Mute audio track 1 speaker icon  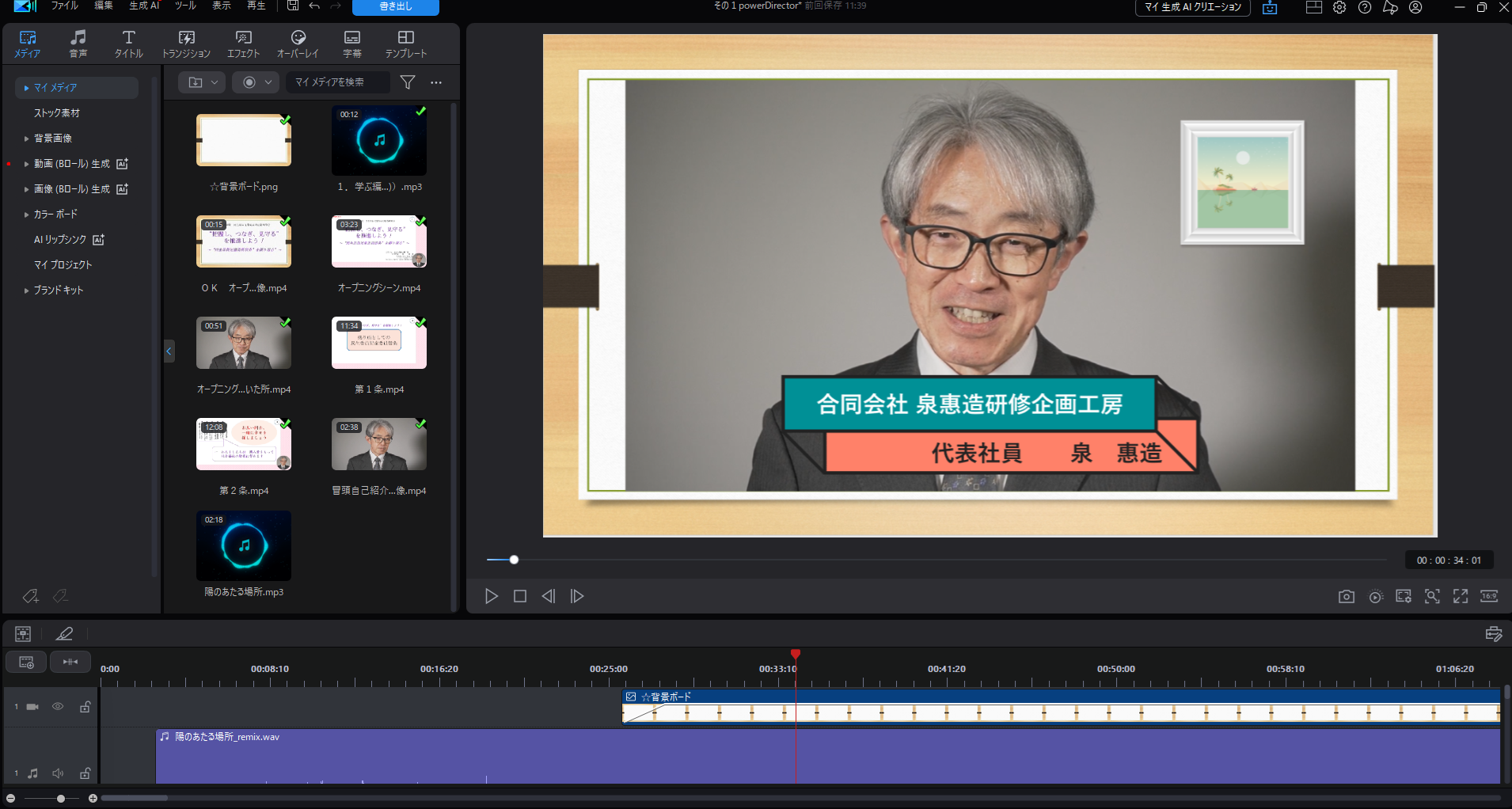pos(58,773)
